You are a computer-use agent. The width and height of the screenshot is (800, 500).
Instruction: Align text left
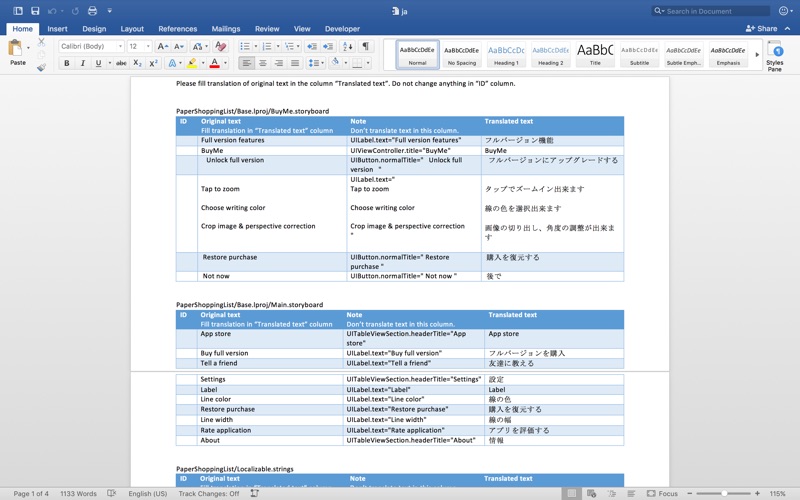(x=246, y=63)
